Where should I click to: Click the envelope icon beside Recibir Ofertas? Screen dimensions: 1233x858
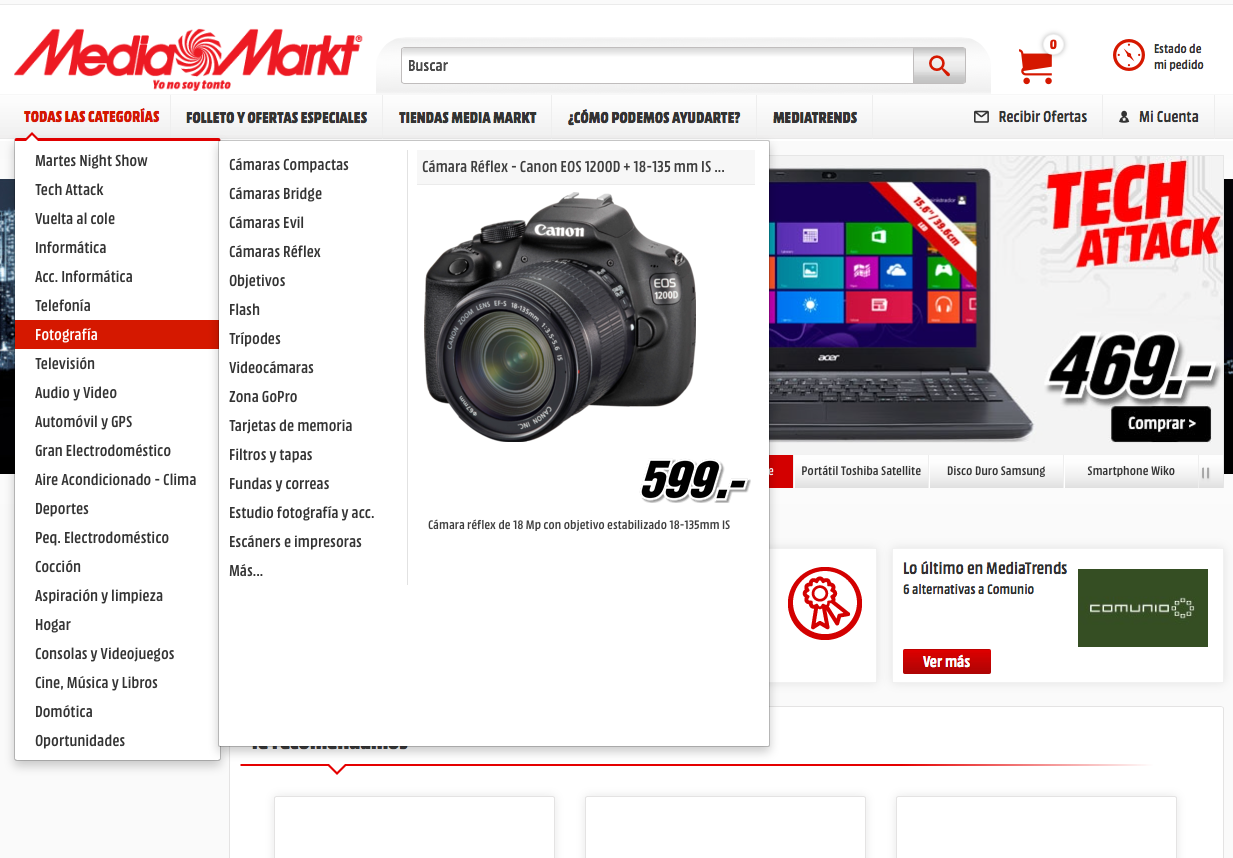point(981,117)
